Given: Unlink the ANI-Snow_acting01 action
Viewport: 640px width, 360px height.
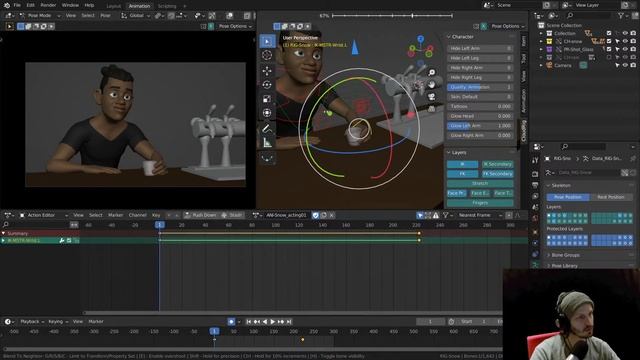Looking at the screenshot, I should point(331,215).
